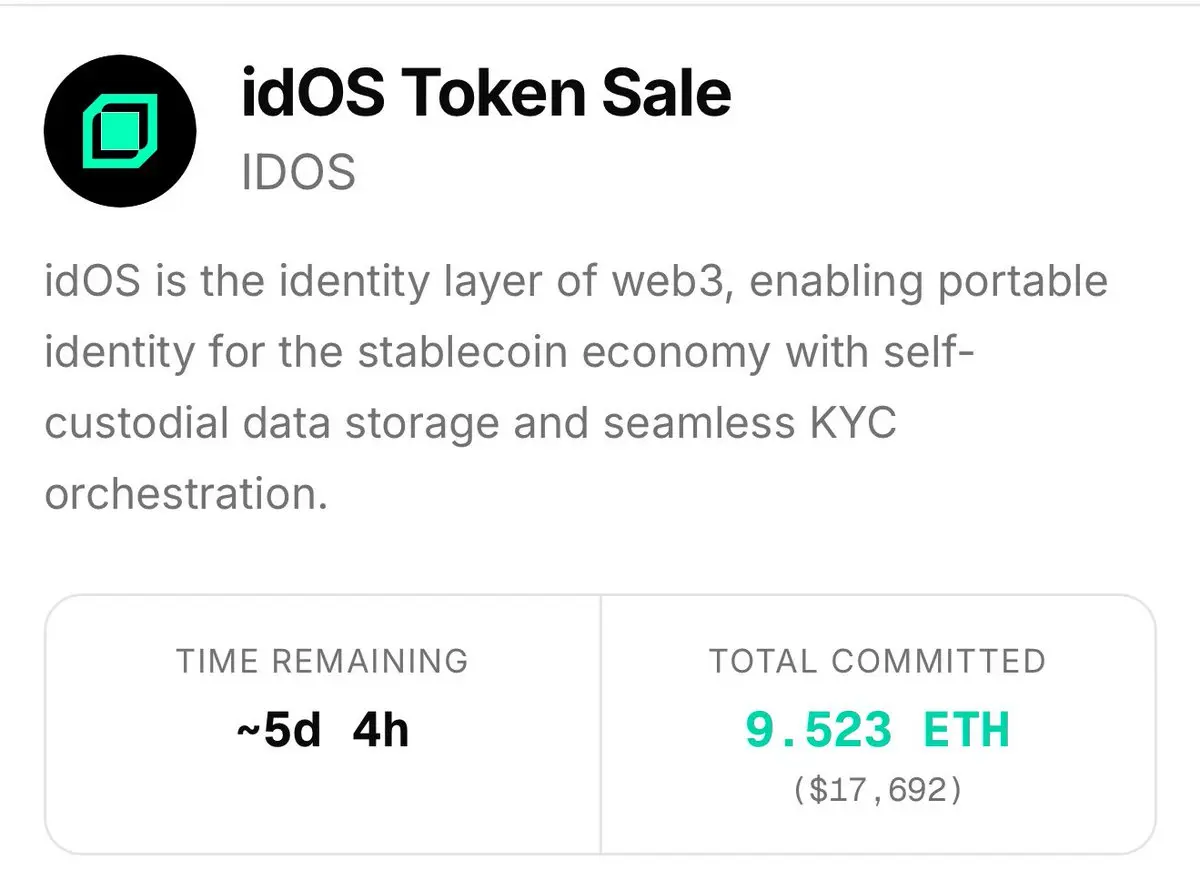Click the ($17,692) dollar value
Screen dimensions: 1200x871
pos(878,791)
